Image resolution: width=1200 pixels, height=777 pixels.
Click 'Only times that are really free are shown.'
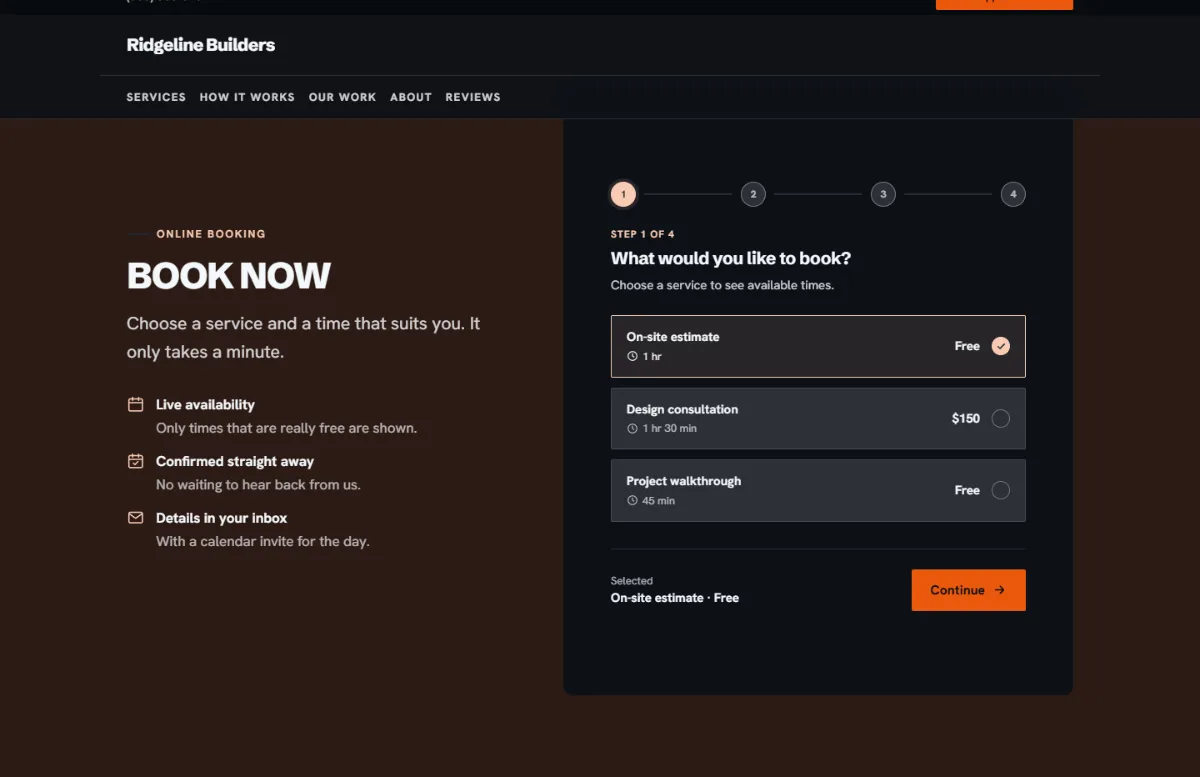pos(286,428)
